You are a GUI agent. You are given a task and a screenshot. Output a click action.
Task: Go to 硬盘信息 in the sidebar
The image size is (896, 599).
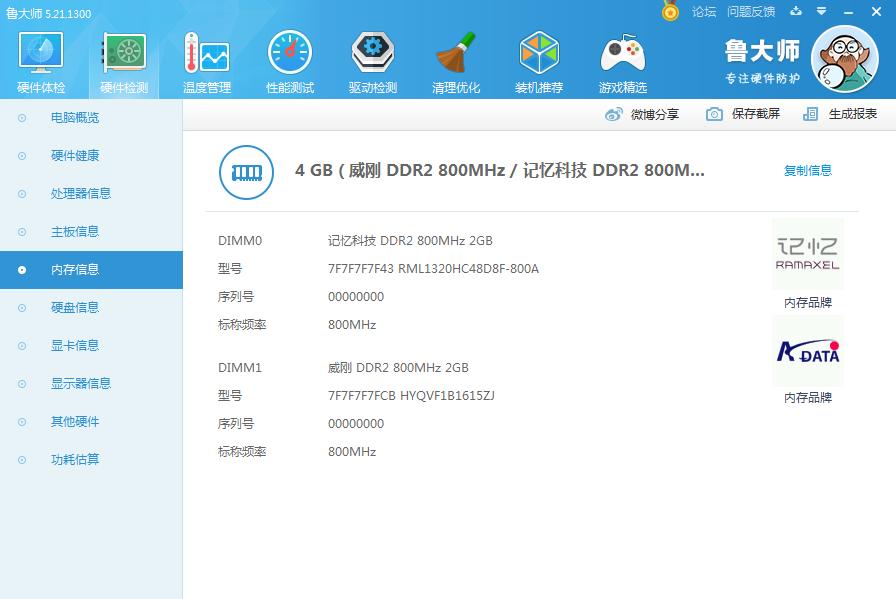[x=75, y=308]
